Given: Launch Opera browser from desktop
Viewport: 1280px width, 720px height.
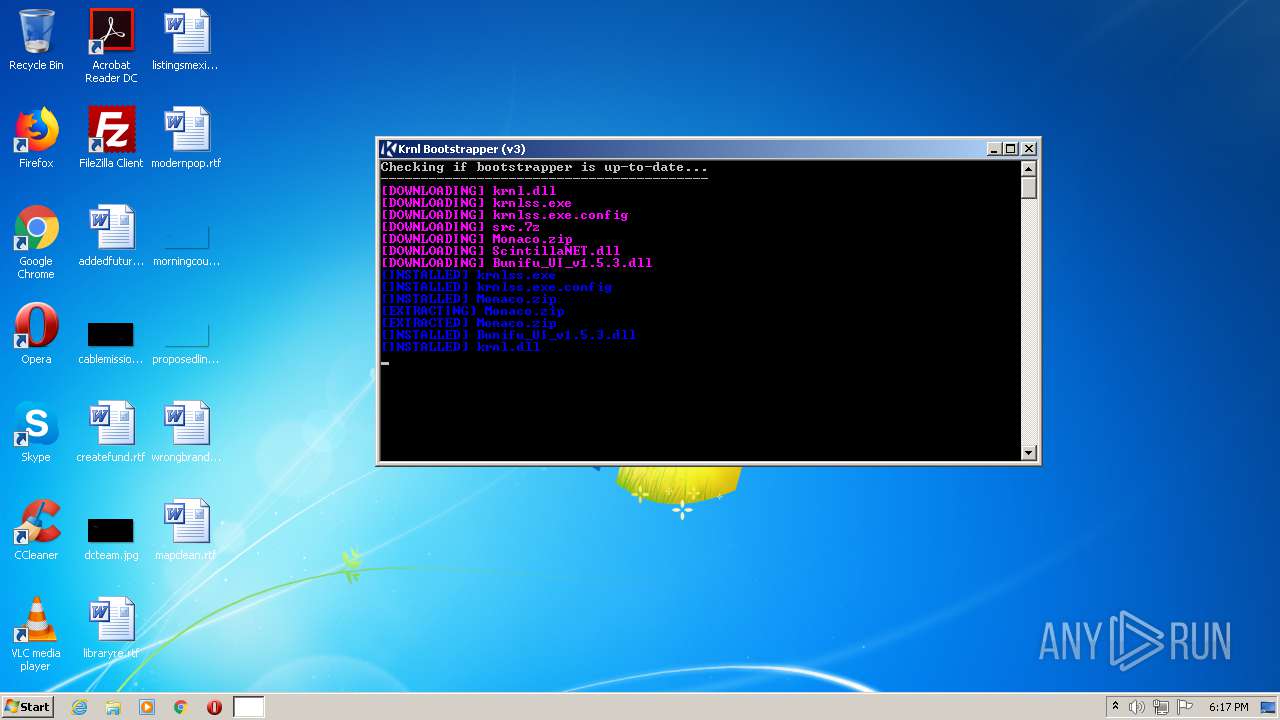Looking at the screenshot, I should click(x=36, y=334).
